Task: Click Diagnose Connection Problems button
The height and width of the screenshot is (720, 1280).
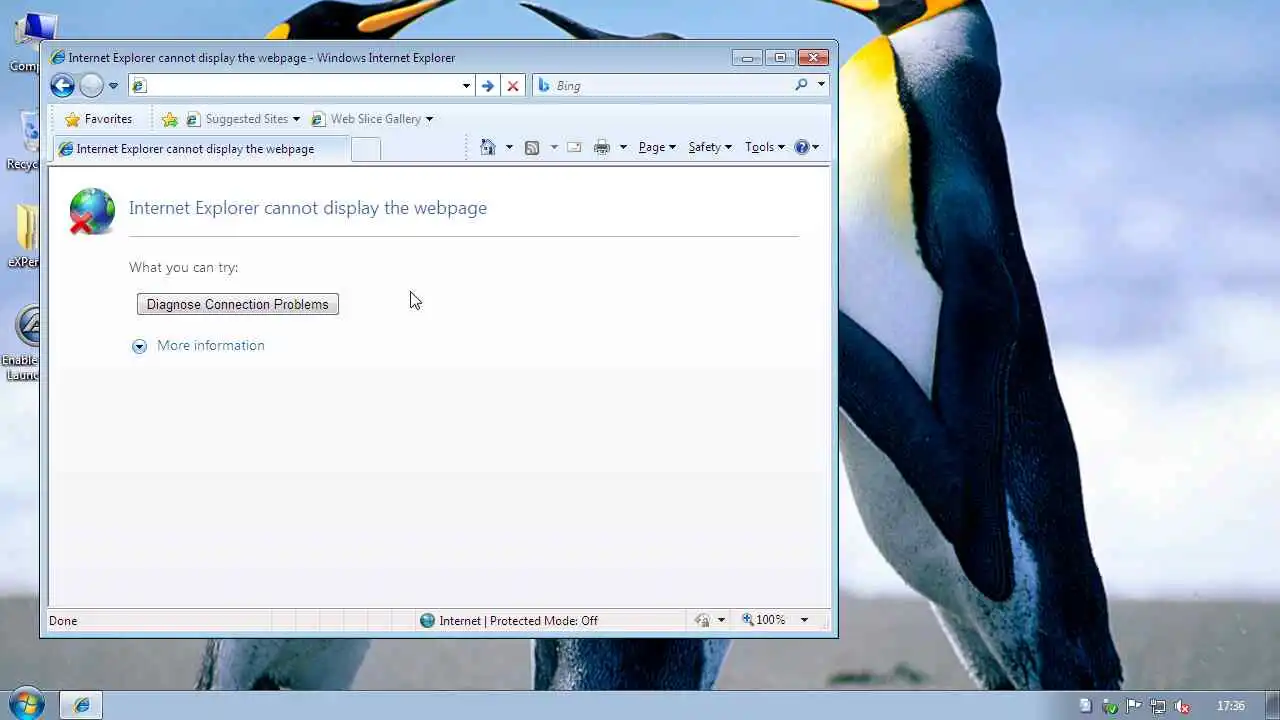Action: (238, 304)
